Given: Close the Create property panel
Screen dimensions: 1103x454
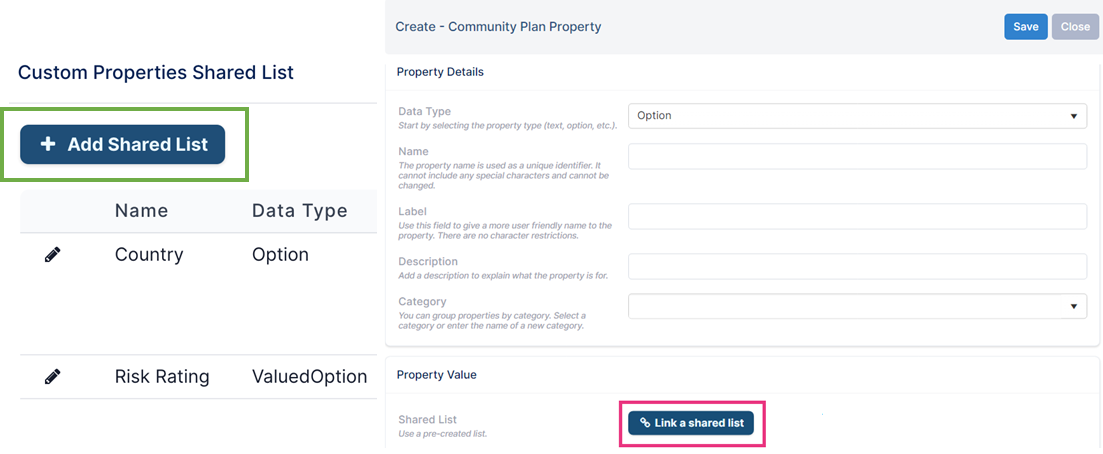Looking at the screenshot, I should click(x=1075, y=27).
